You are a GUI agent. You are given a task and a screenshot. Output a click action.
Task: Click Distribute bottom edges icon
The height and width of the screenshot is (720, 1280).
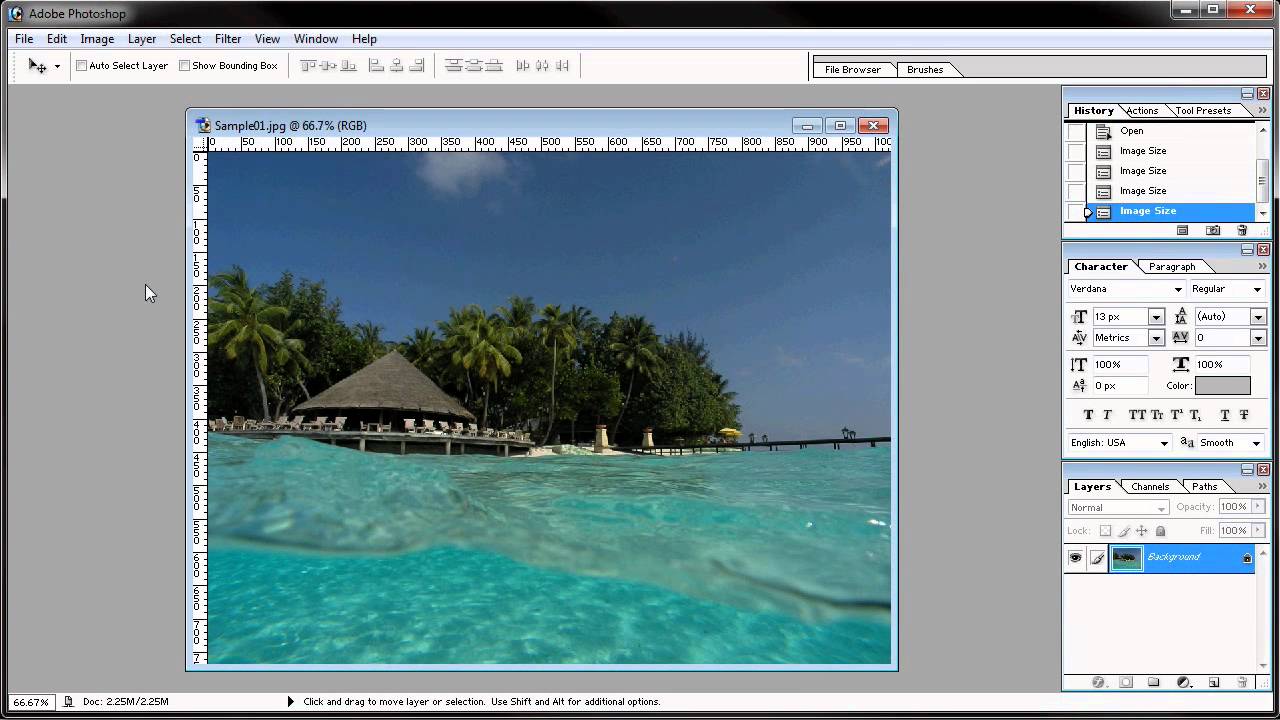pos(494,66)
